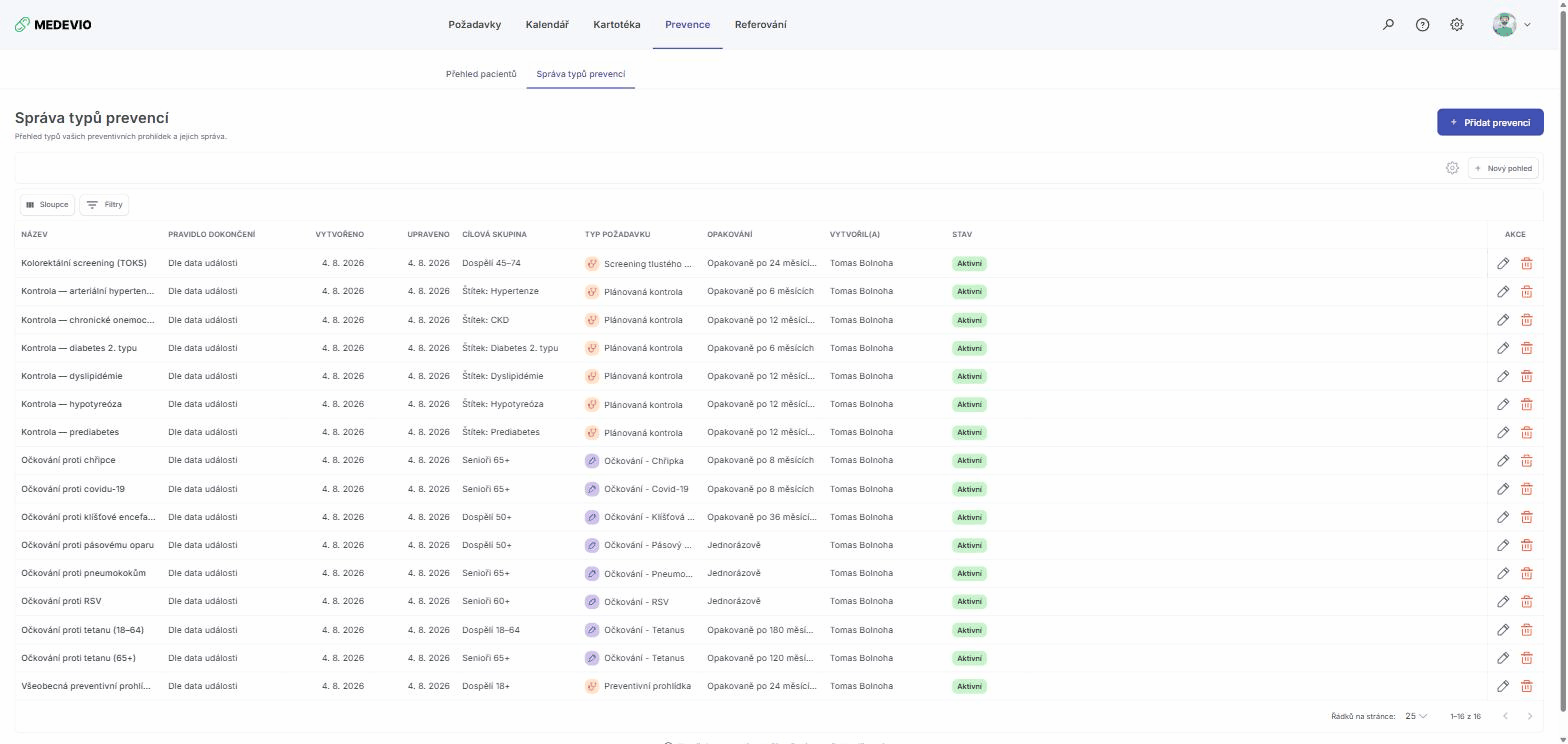
Task: Go to Kartotéka in top menu
Action: pos(617,25)
